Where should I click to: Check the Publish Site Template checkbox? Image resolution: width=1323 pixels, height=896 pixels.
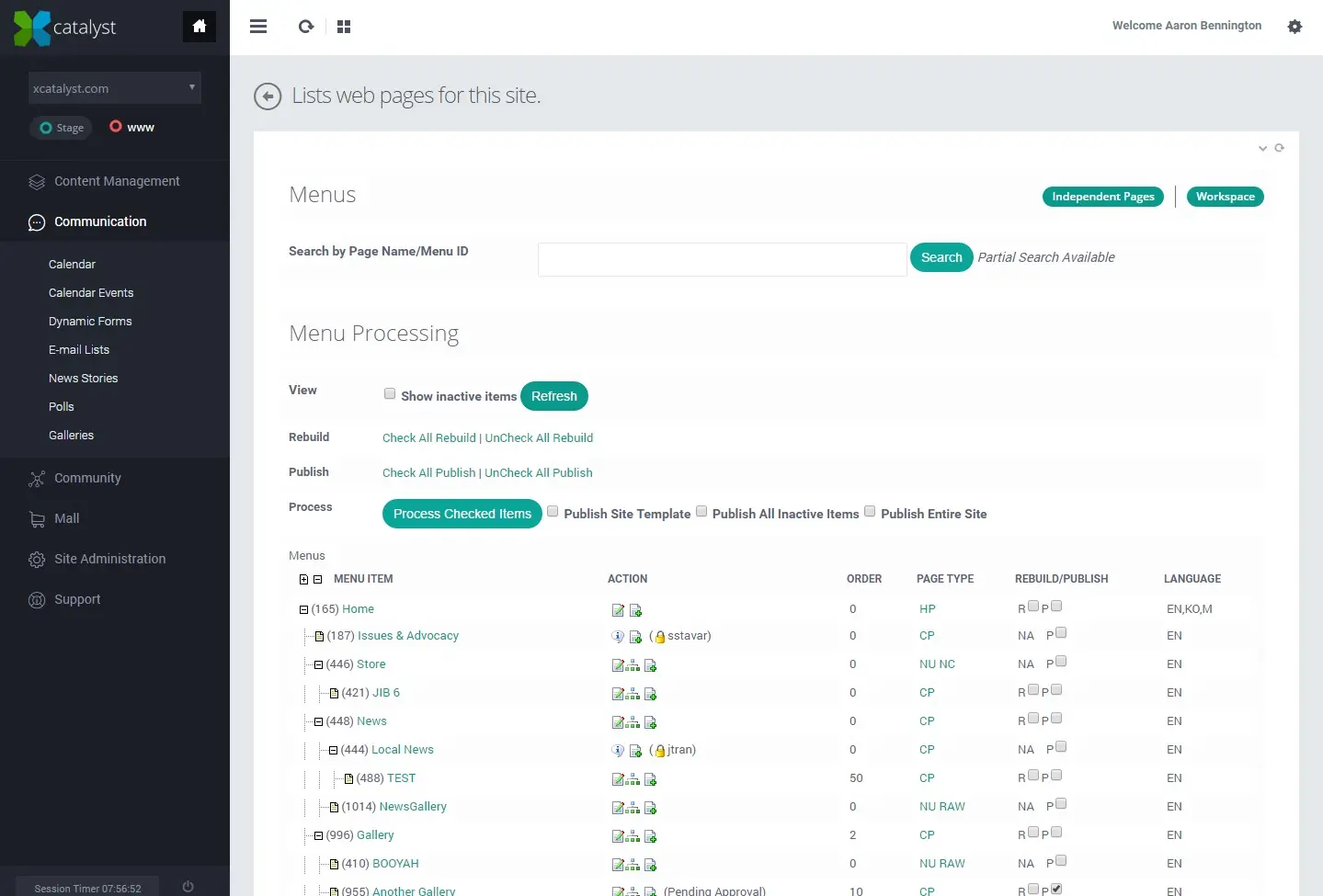[553, 512]
